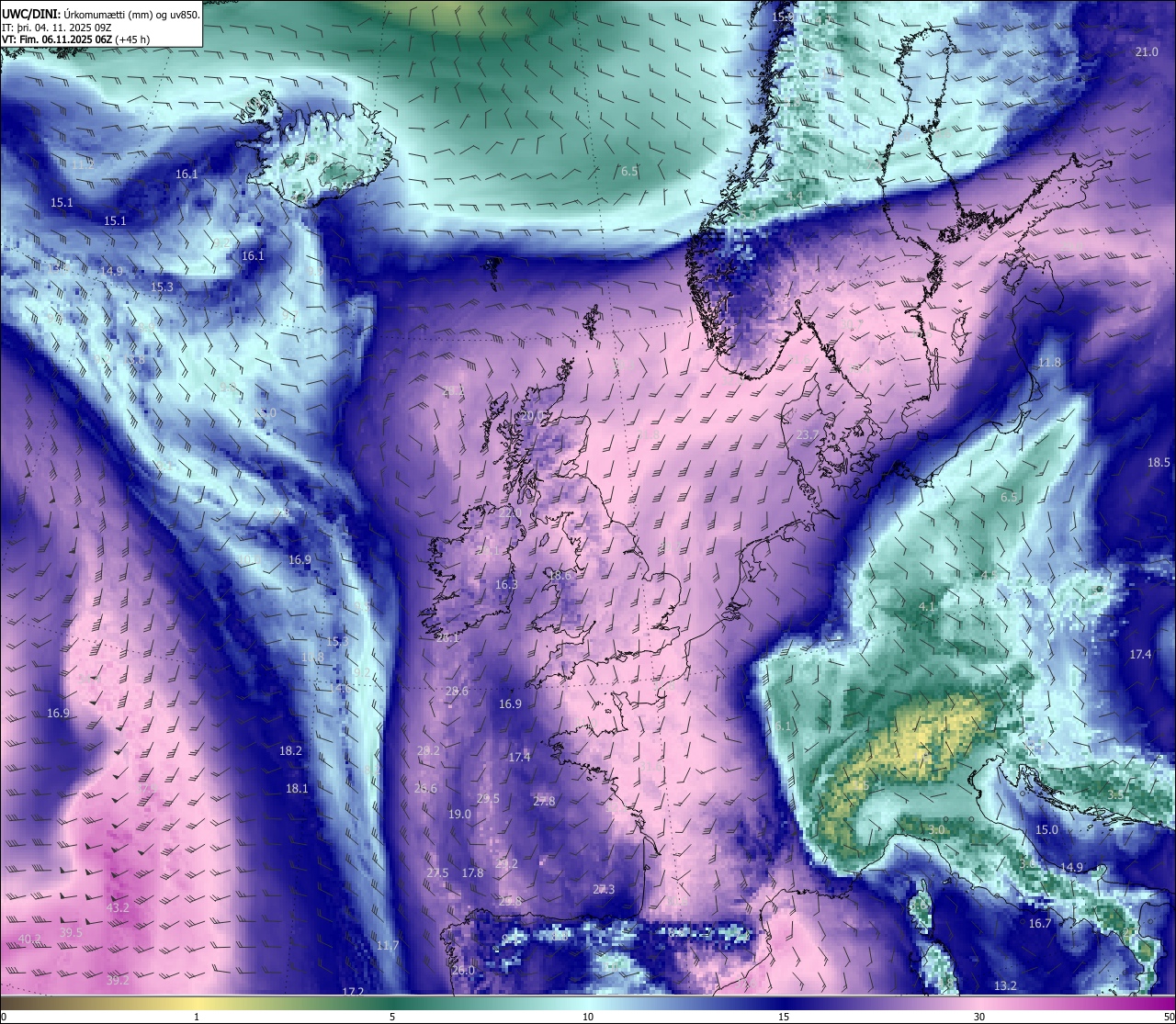Viewport: 1176px width, 1024px height.
Task: Click the color scale tick labeled 0
Action: tap(3, 1017)
